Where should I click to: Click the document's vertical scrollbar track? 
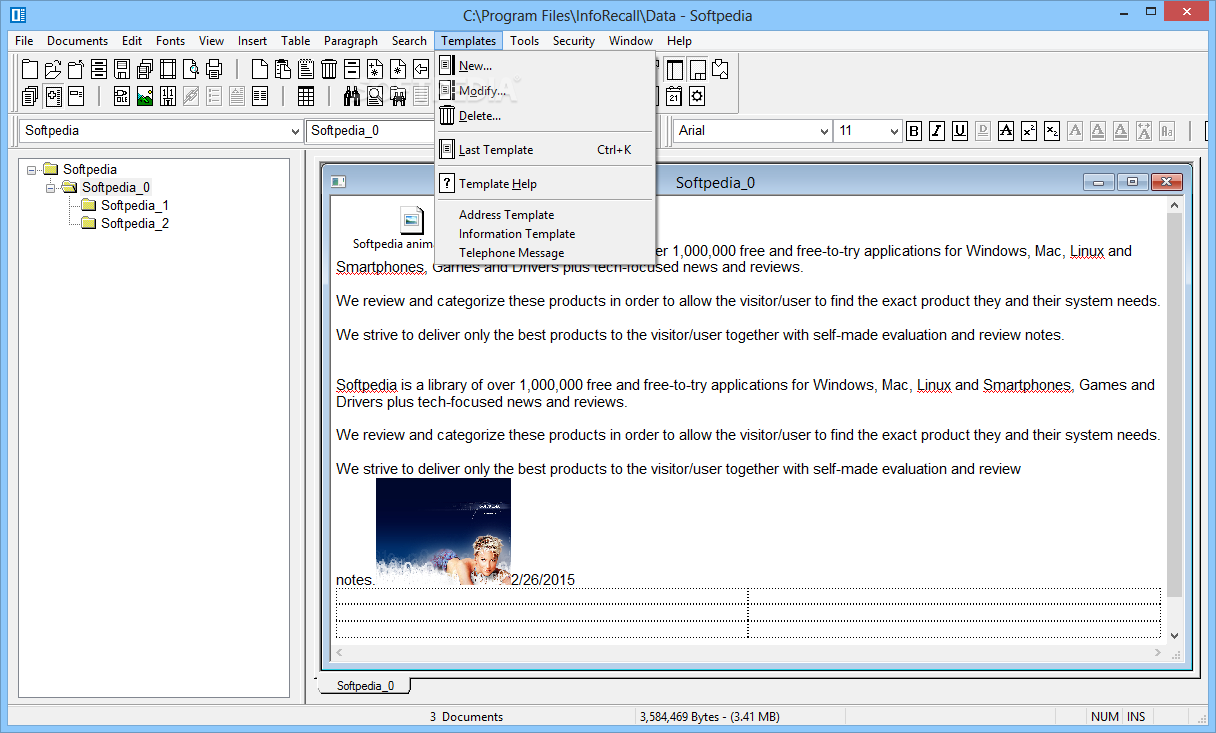(1174, 404)
